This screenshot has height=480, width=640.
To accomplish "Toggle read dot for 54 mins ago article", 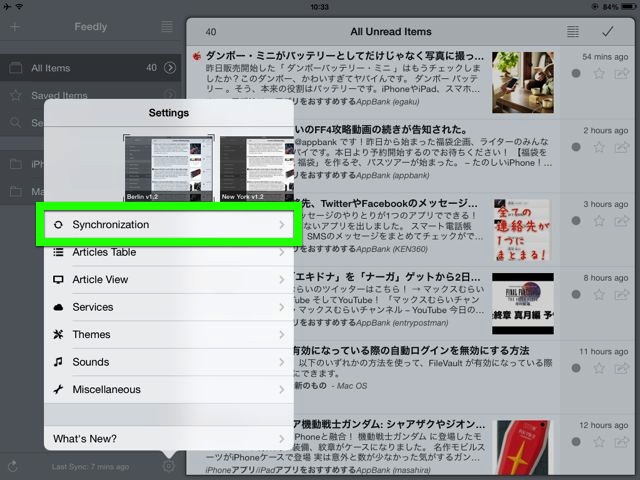I will 576,73.
